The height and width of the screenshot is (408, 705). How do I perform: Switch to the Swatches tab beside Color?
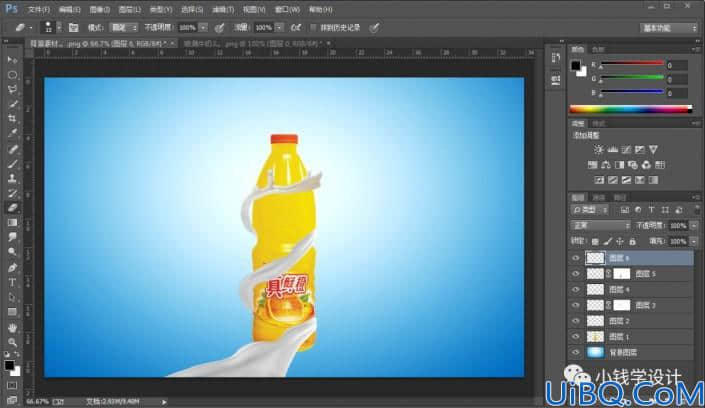click(x=598, y=49)
